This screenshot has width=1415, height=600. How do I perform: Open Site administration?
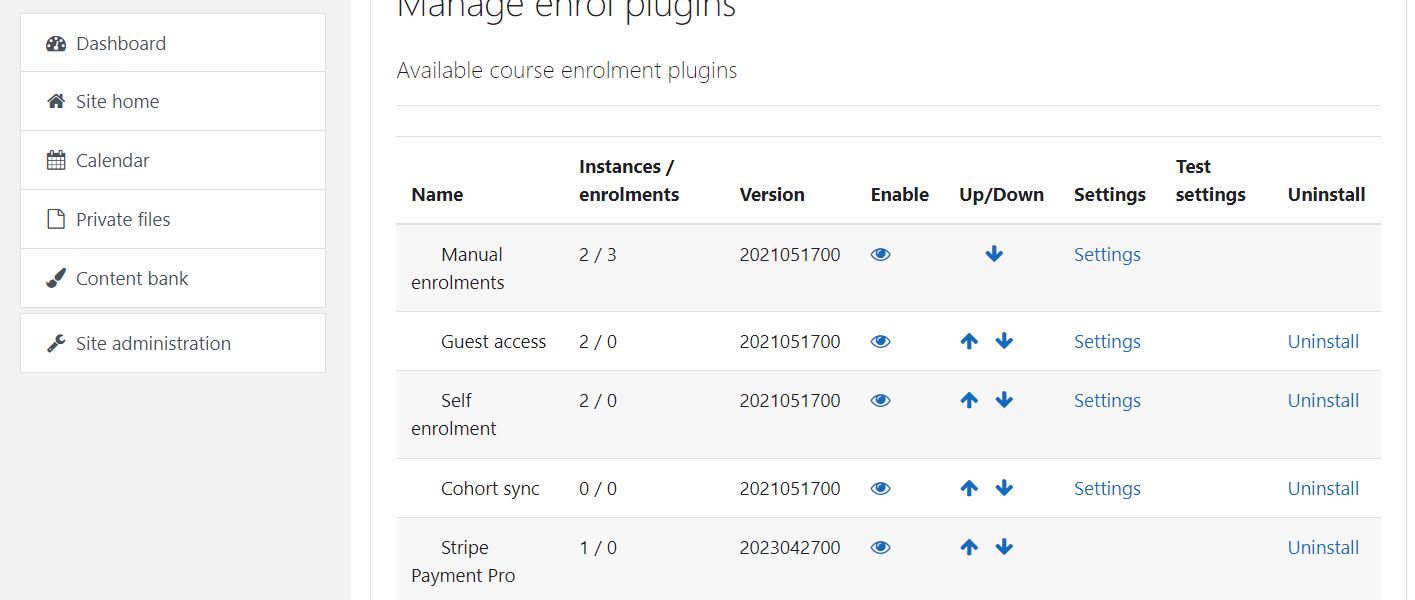coord(153,344)
